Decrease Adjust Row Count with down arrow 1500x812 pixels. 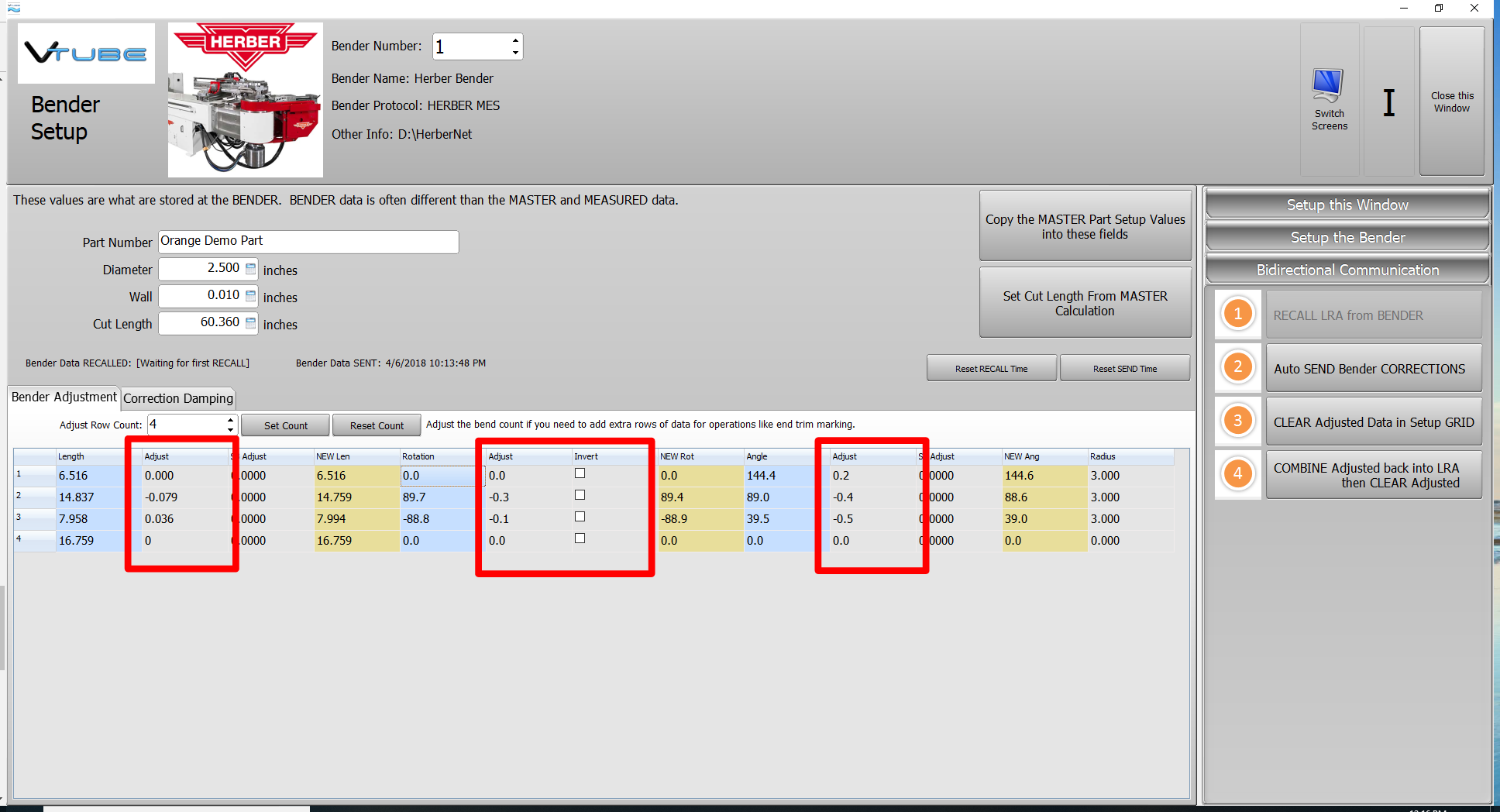230,429
